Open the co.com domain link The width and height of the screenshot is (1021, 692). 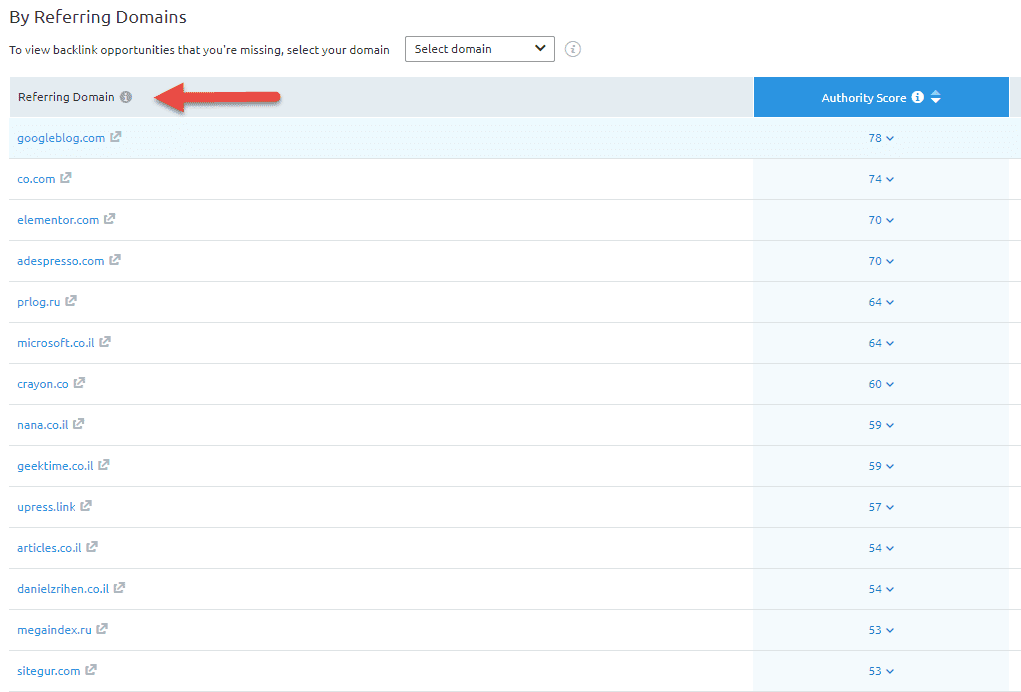tap(36, 179)
